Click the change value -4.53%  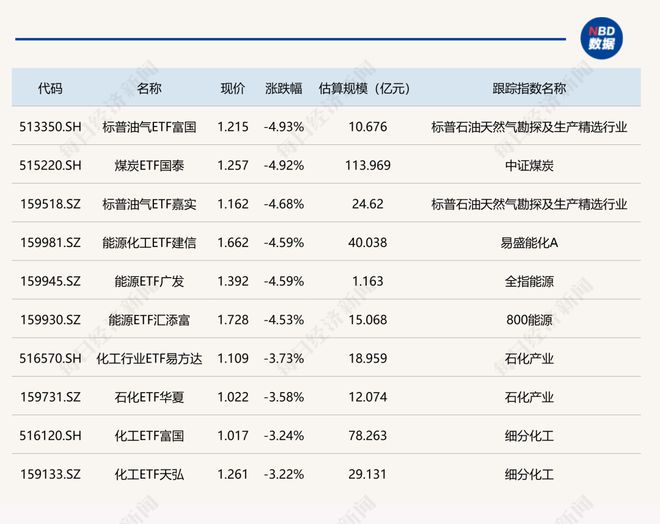coord(284,320)
